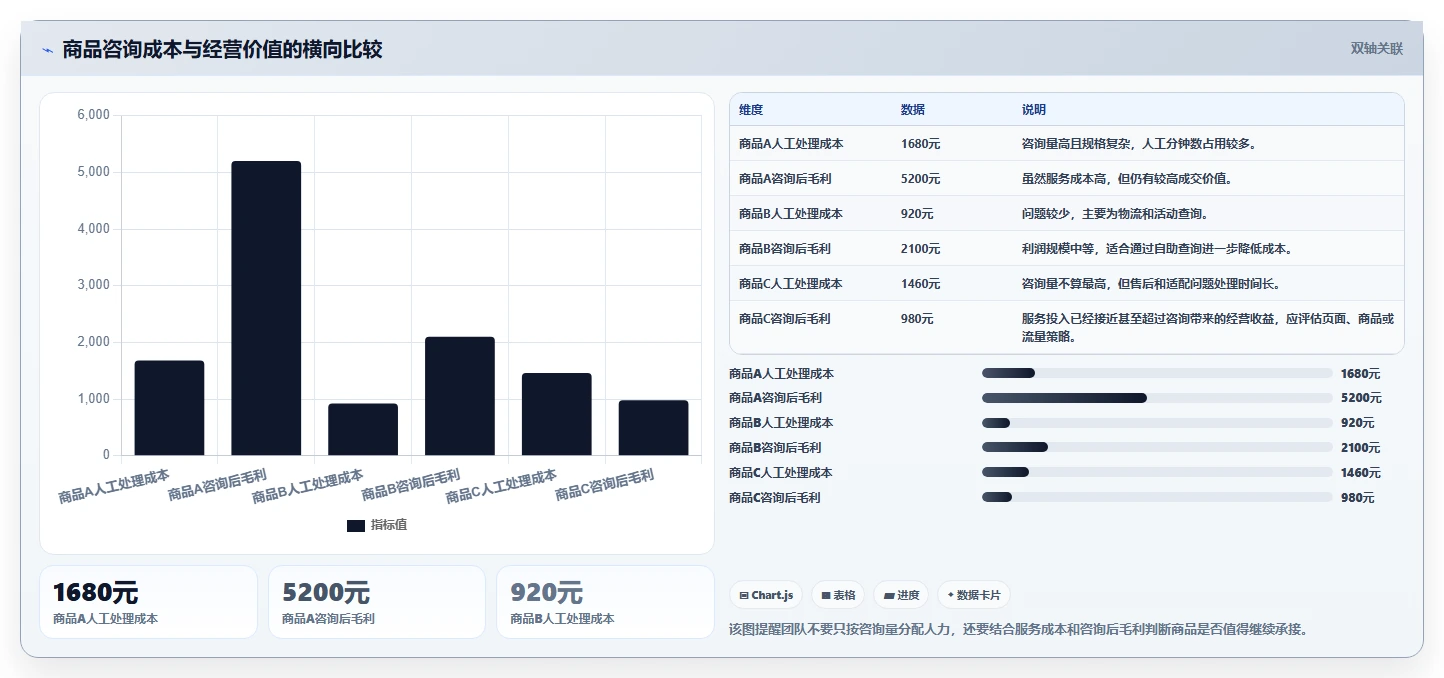Open the 920元 data card
Image resolution: width=1444 pixels, height=678 pixels.
(605, 602)
